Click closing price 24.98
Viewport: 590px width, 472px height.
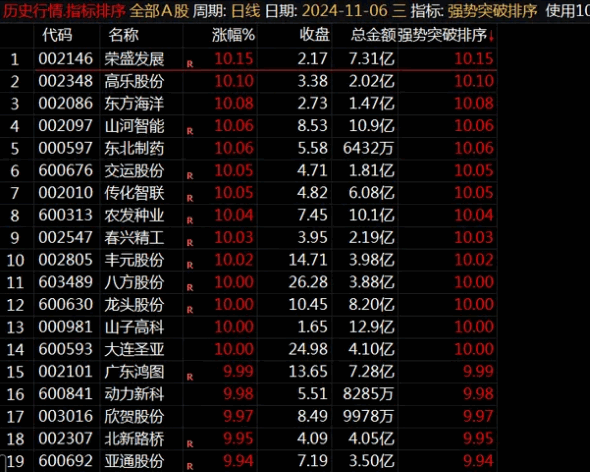(x=308, y=349)
